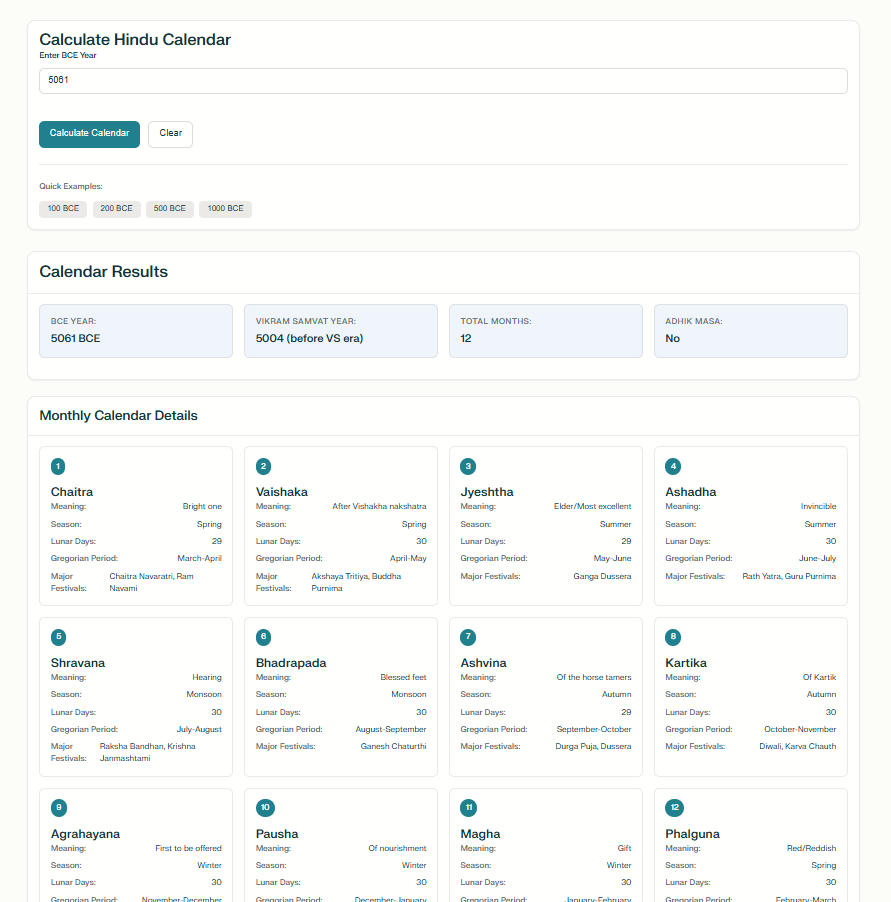Click the Kartika month name

(x=686, y=663)
